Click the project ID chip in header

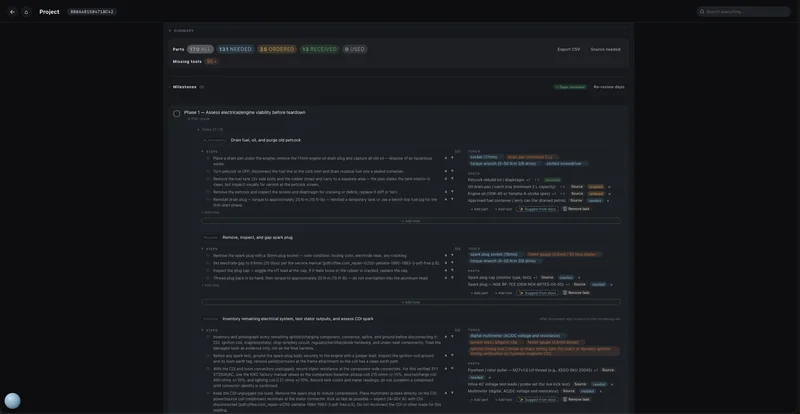92,12
